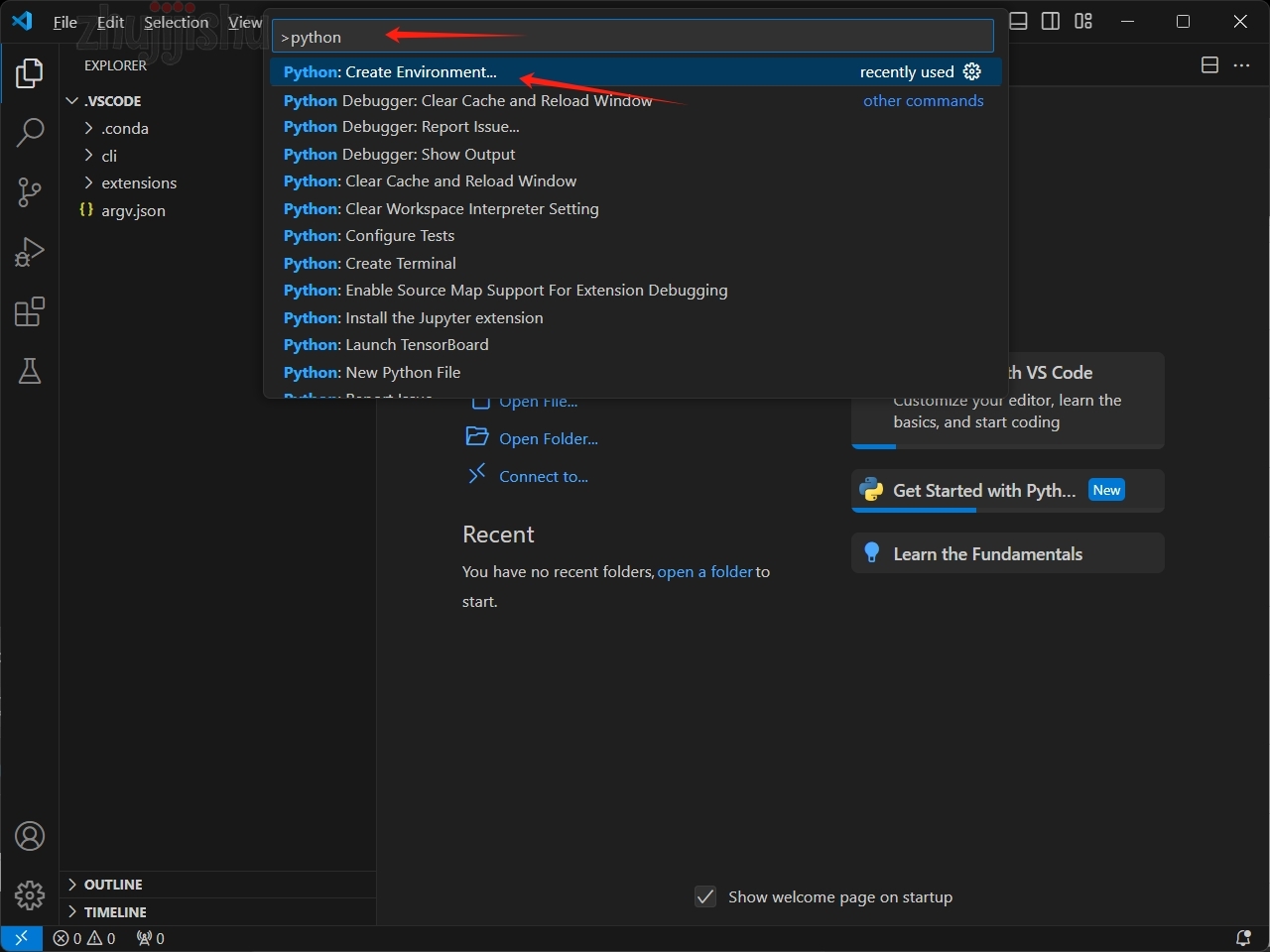Image resolution: width=1270 pixels, height=952 pixels.
Task: Select Python: Enable Source Map Support command
Action: (635, 290)
